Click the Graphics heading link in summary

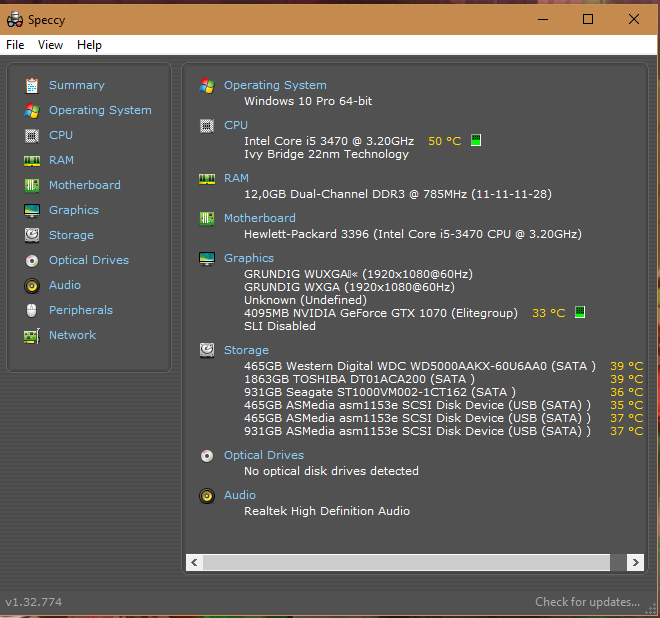(x=248, y=258)
